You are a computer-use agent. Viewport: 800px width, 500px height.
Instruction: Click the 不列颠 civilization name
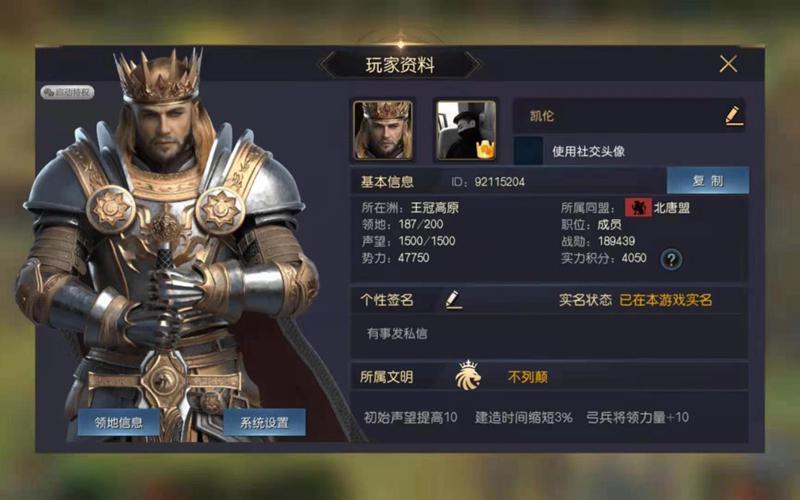pyautogui.click(x=528, y=377)
